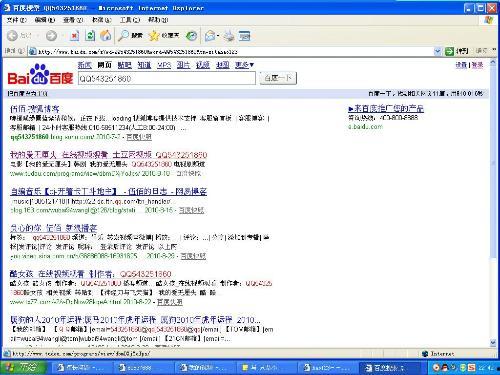Click the Print toolbar icon
Screen dimensions: 500x375
[229, 35]
